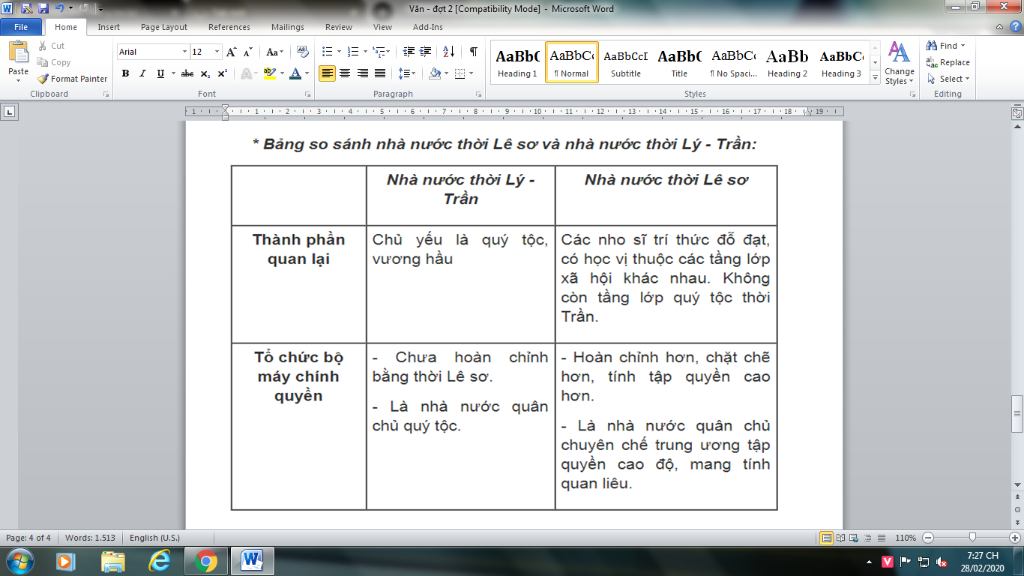The image size is (1024, 576).
Task: Click the tab selector at ruler corner
Action: point(9,112)
